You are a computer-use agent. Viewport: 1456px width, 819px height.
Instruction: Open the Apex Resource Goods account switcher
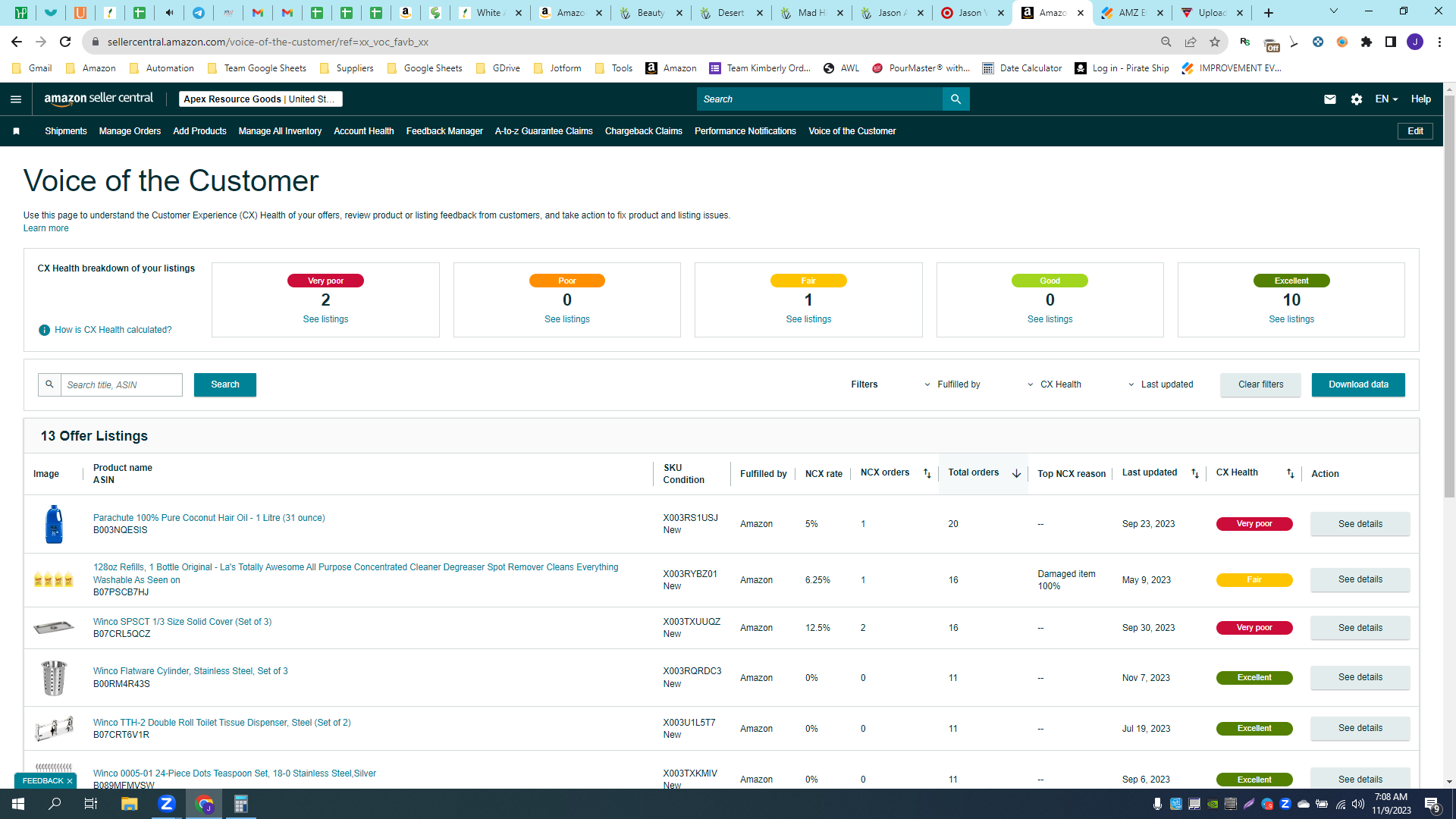tap(261, 99)
